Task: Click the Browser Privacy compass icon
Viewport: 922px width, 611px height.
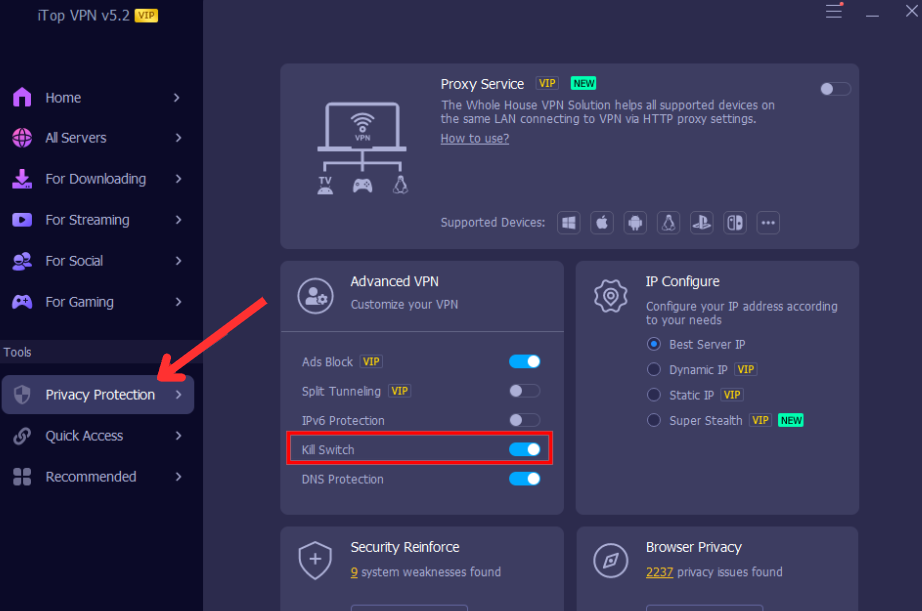Action: click(x=610, y=560)
